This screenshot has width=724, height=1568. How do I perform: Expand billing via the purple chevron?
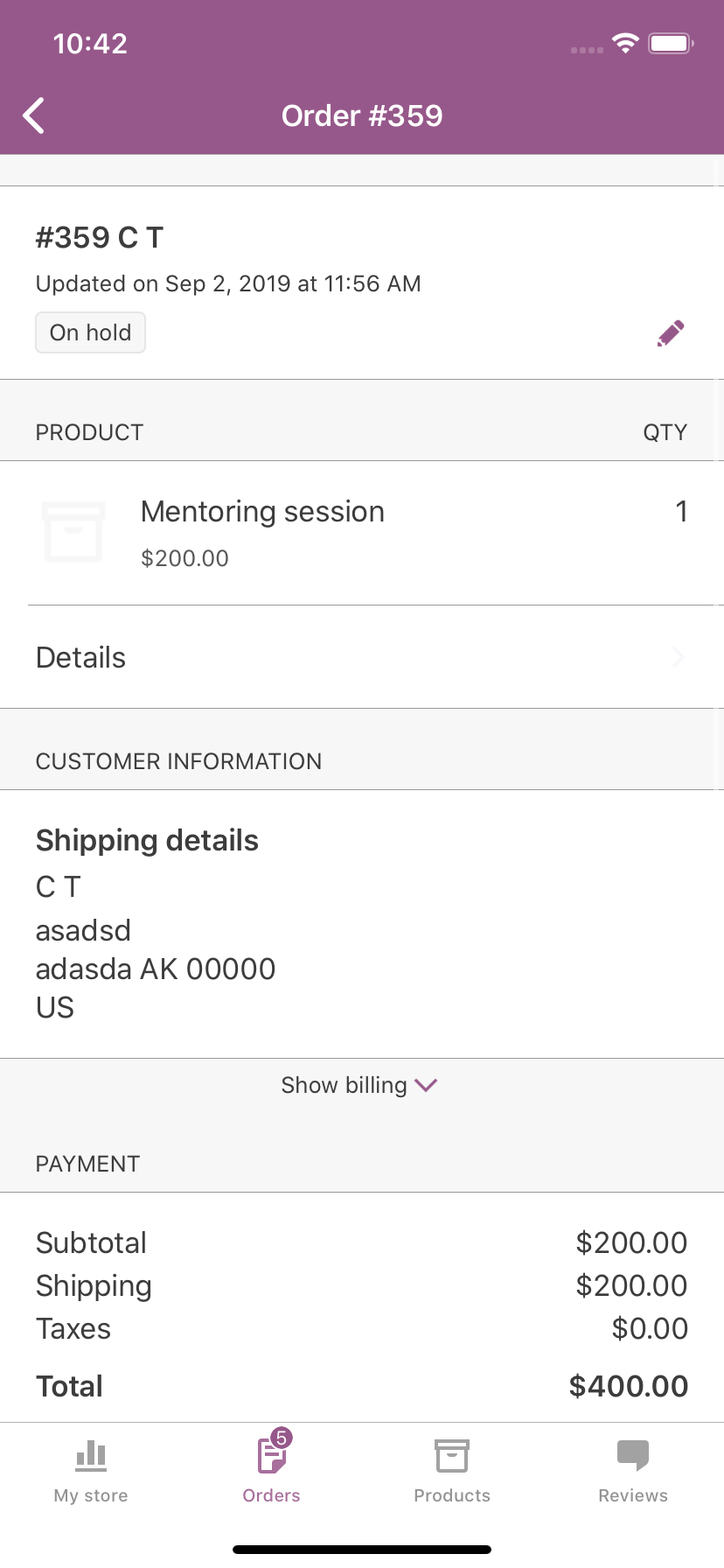point(427,1085)
